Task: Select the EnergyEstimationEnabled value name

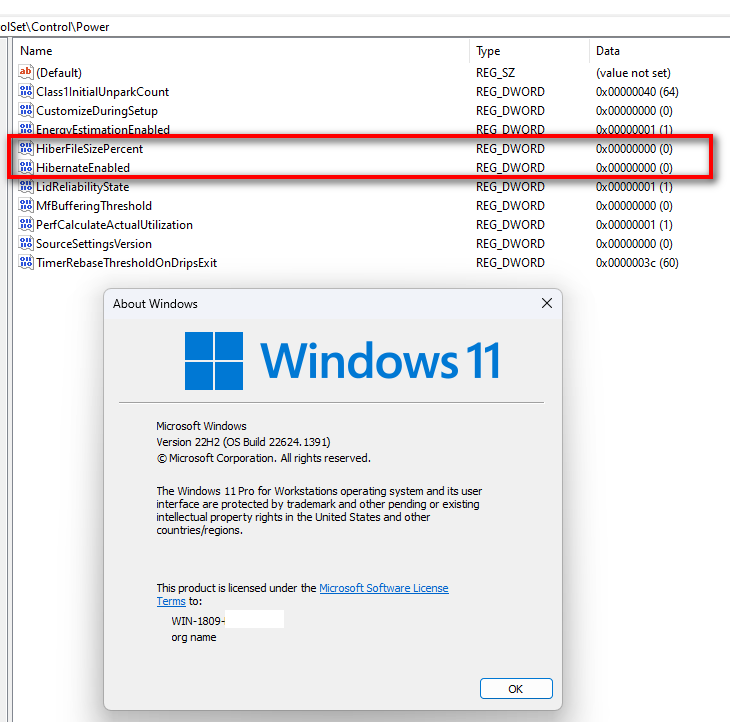Action: tap(103, 129)
